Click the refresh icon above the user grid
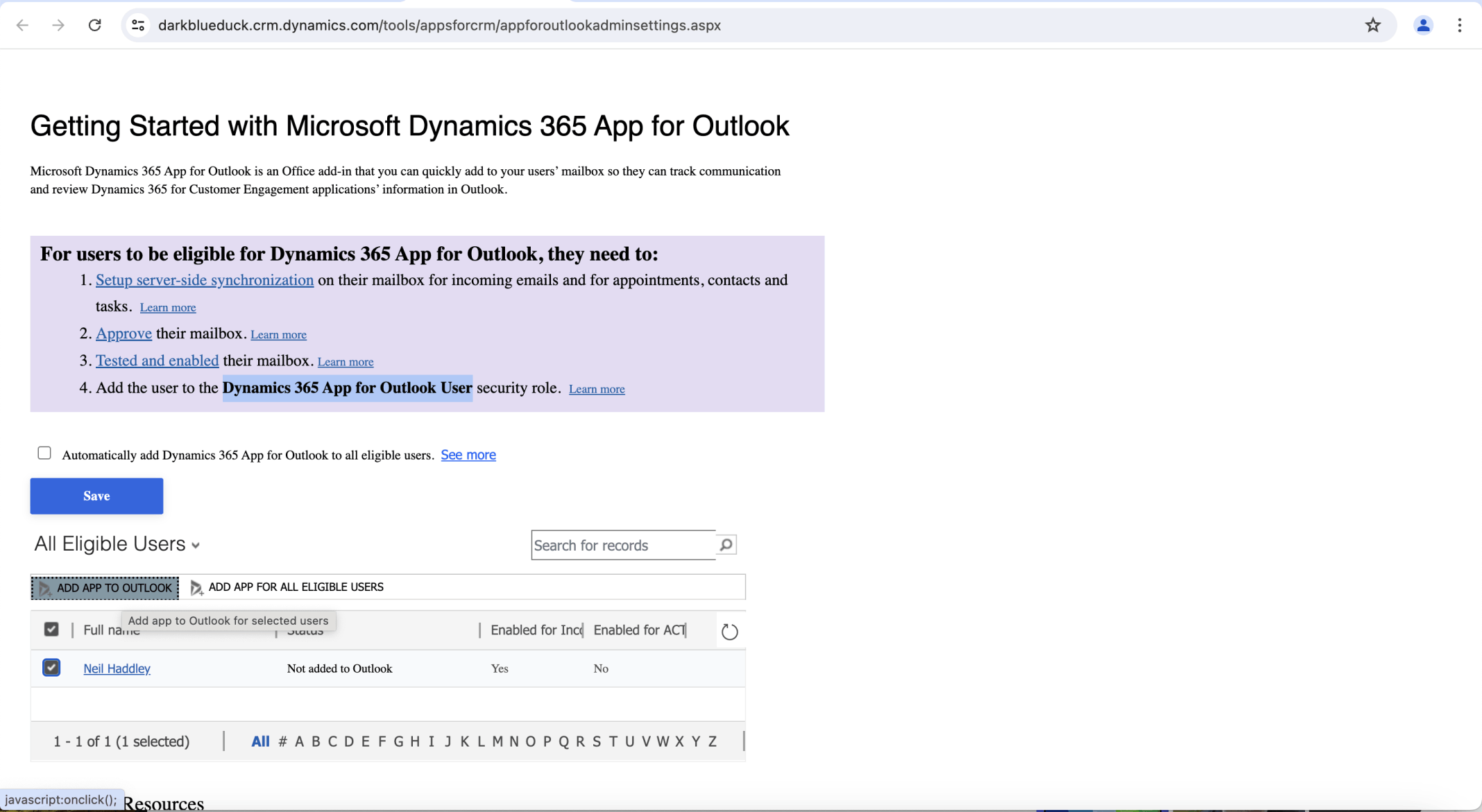 (729, 631)
